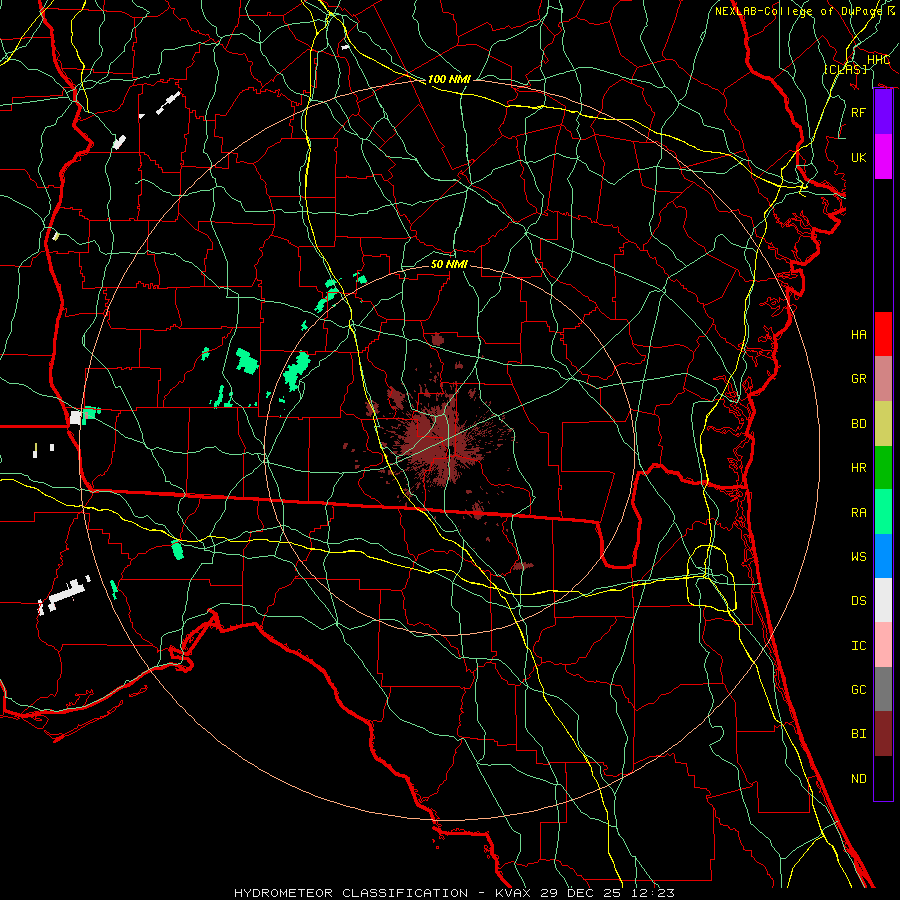The height and width of the screenshot is (900, 900).
Task: Click the ND black legend swatch
Action: point(883,778)
